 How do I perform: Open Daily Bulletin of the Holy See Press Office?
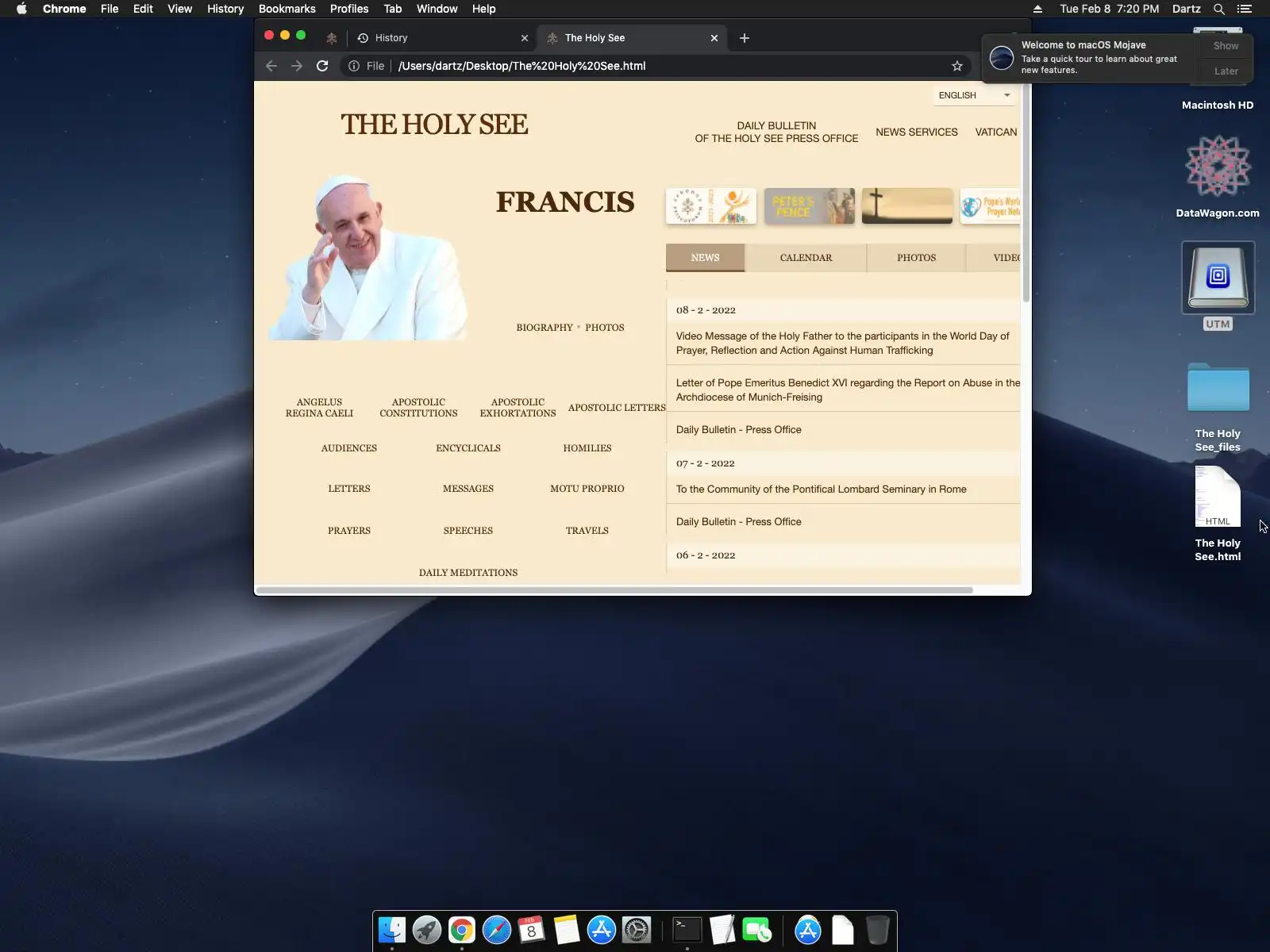[x=776, y=132]
